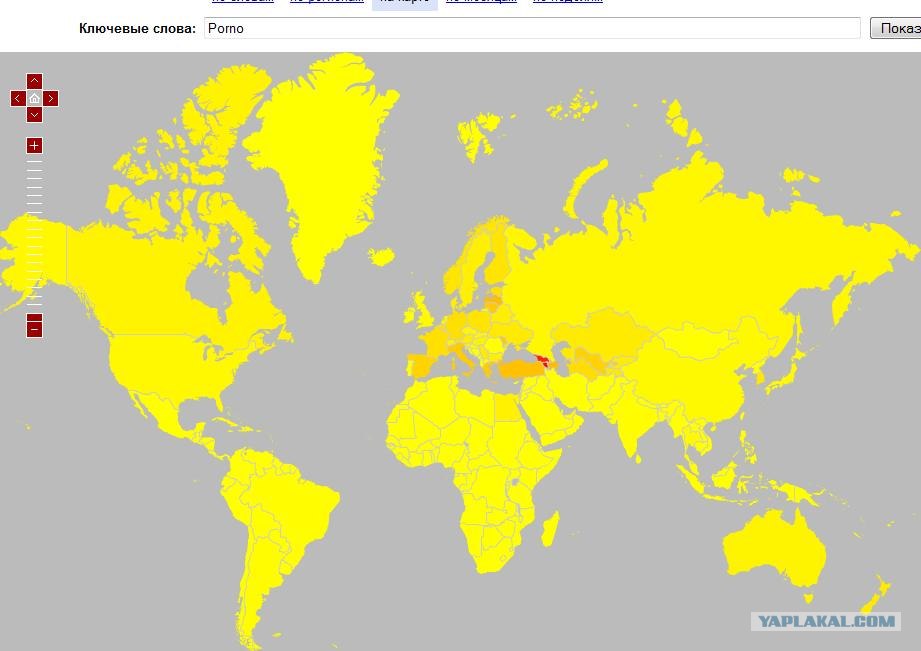
Task: Click Japan on the map
Action: pyautogui.click(x=784, y=377)
